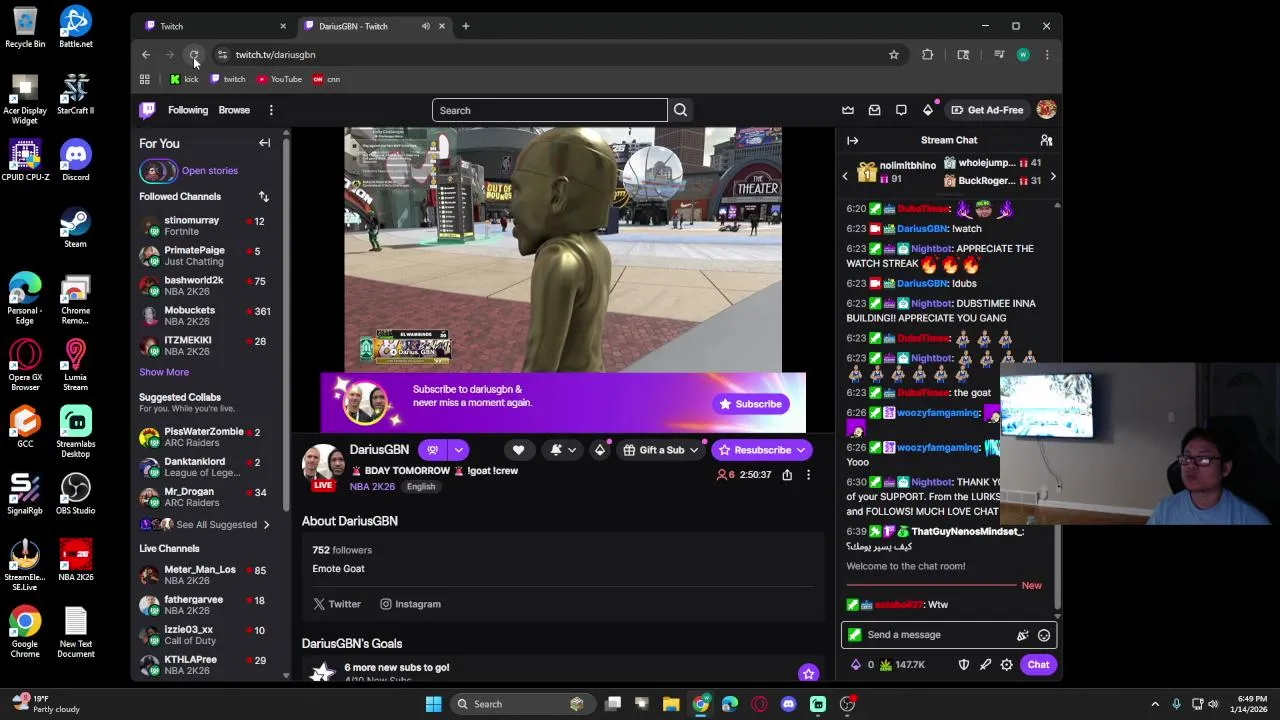Open the YouTube bookmark

tap(279, 79)
